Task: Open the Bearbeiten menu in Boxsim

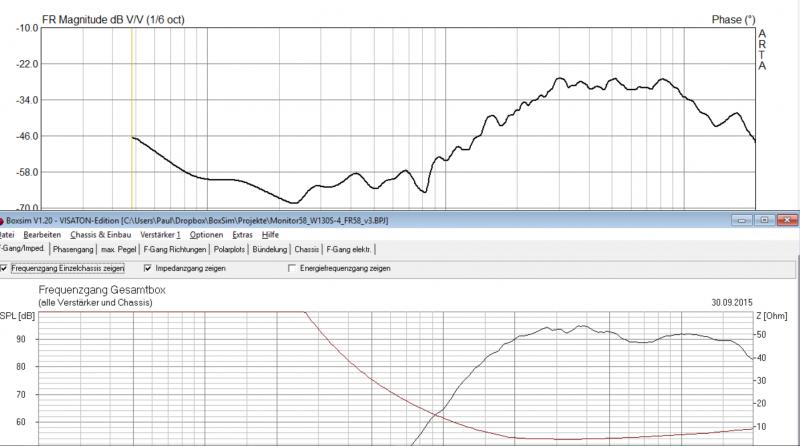Action: (42, 235)
